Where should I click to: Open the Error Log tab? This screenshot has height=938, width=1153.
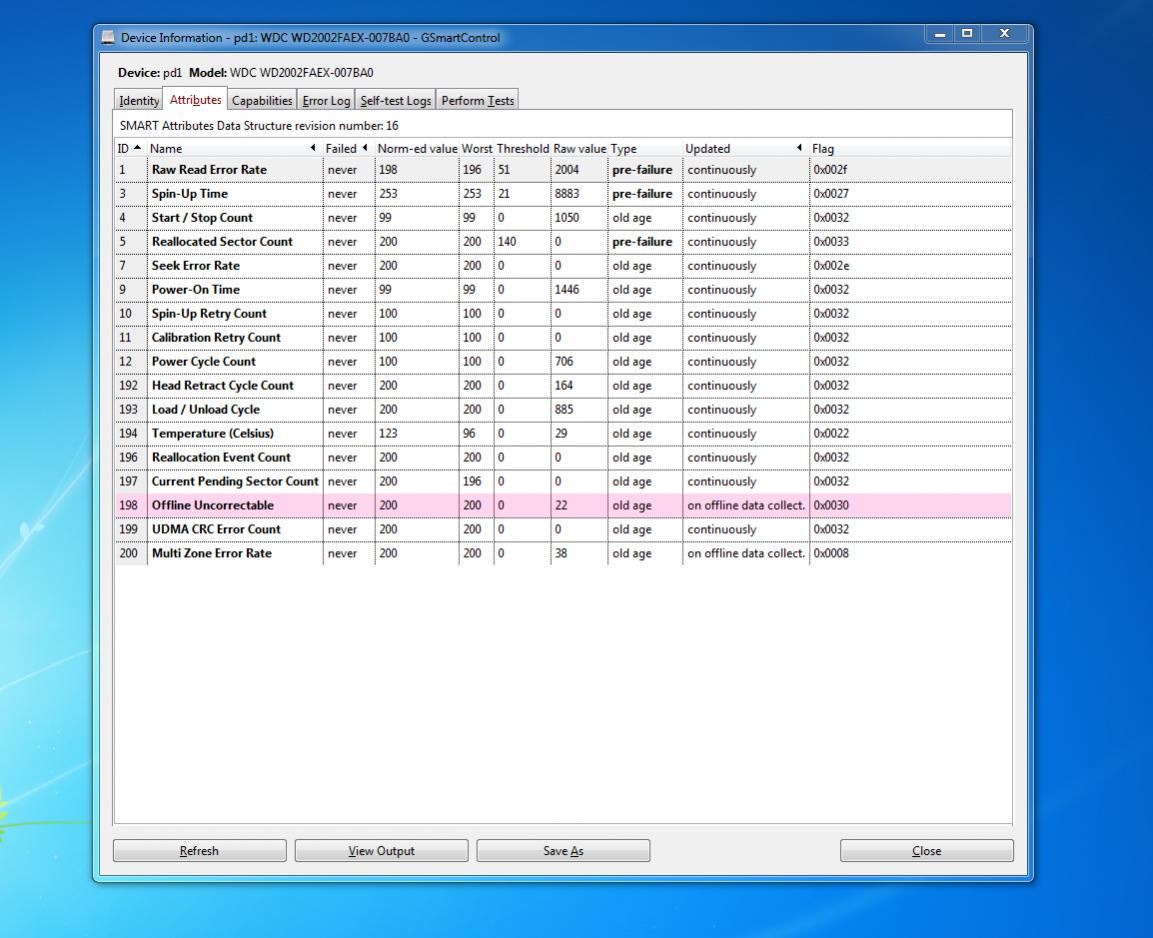click(326, 101)
